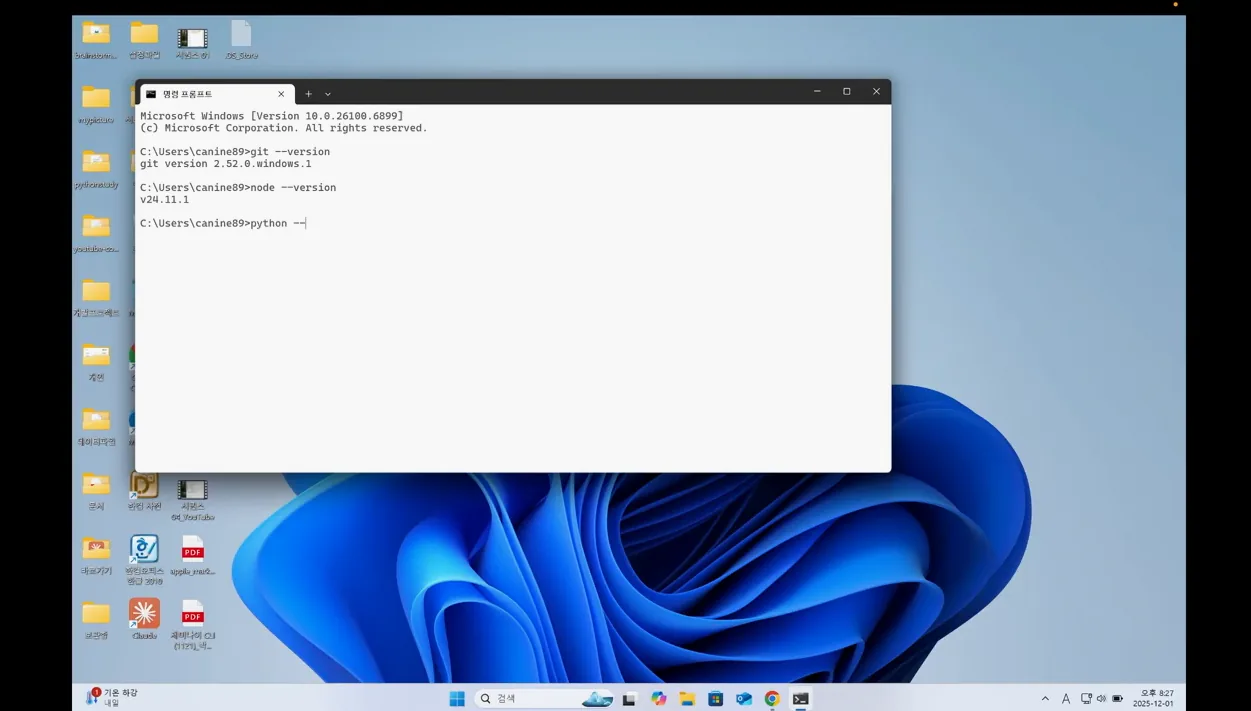Select the 데이터파일 desktop folder
Screen dimensions: 1251x711
[96, 426]
